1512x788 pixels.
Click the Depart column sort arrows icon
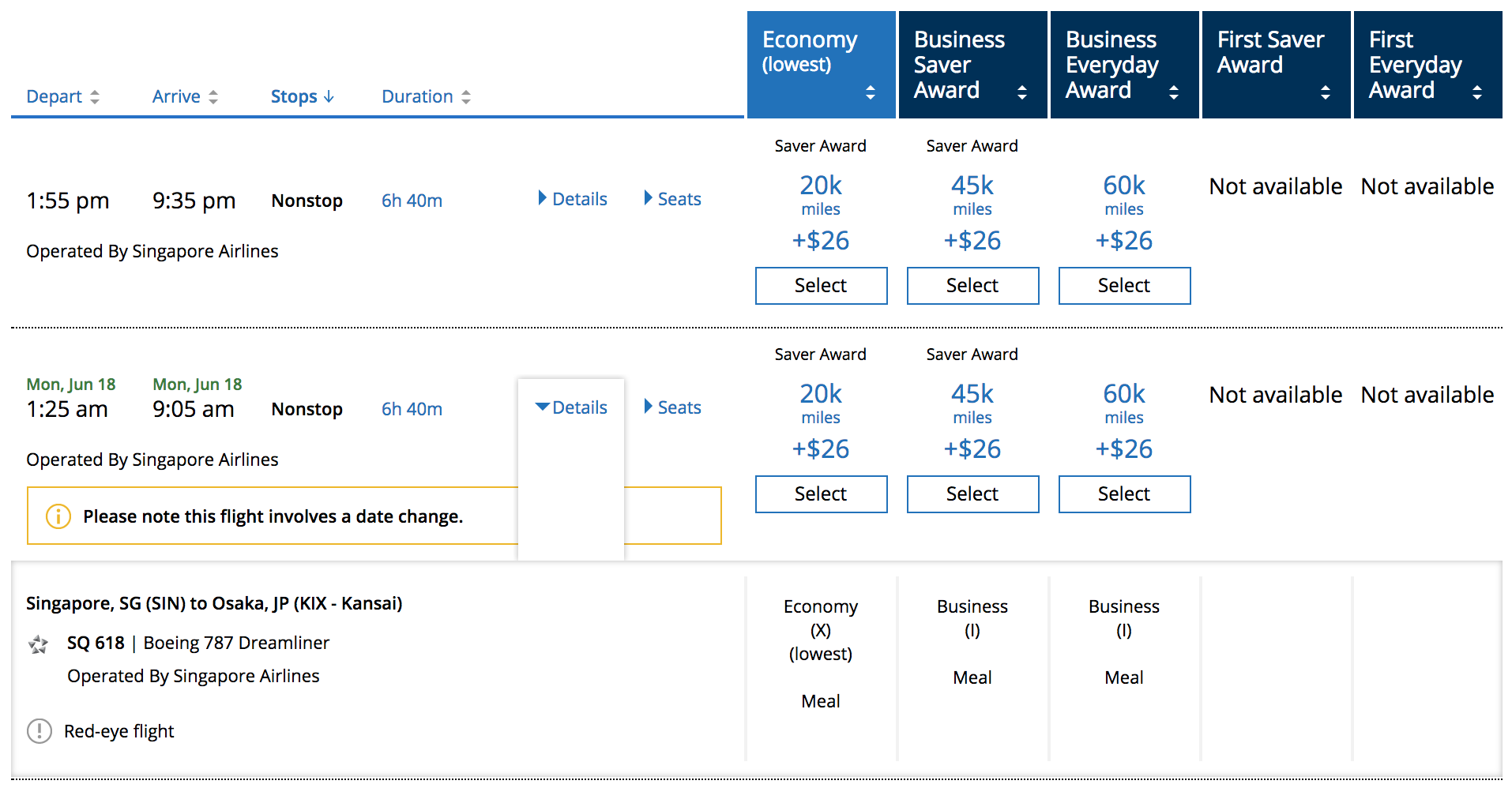coord(95,97)
